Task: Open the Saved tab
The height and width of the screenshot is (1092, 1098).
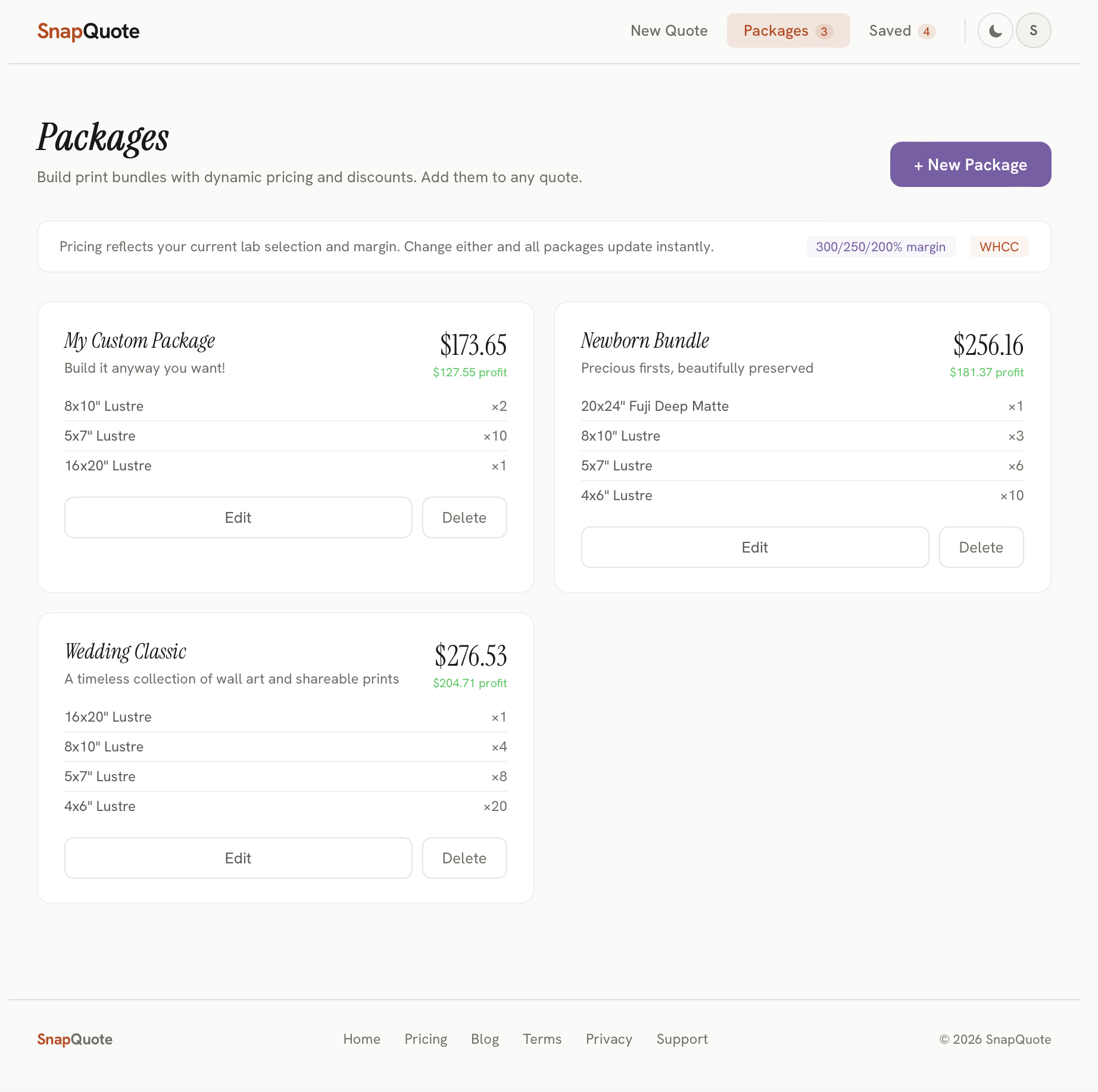Action: 902,31
